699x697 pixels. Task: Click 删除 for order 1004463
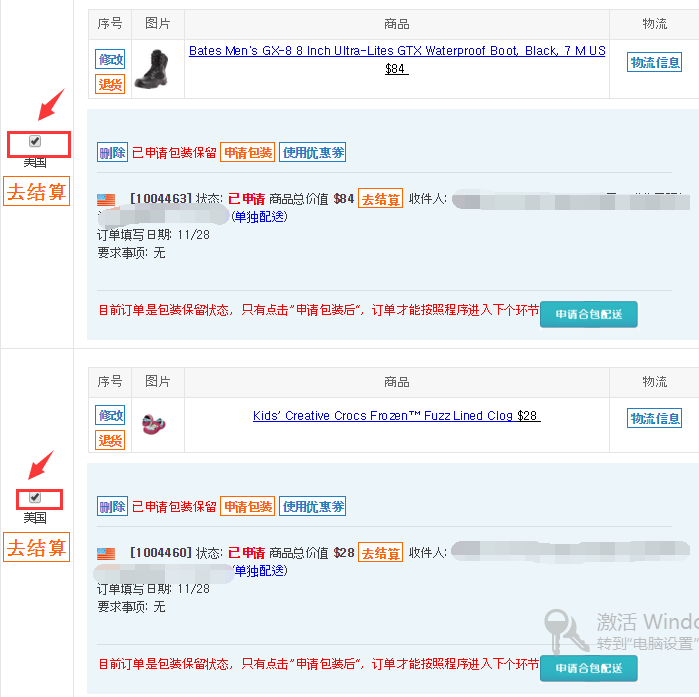click(x=112, y=152)
